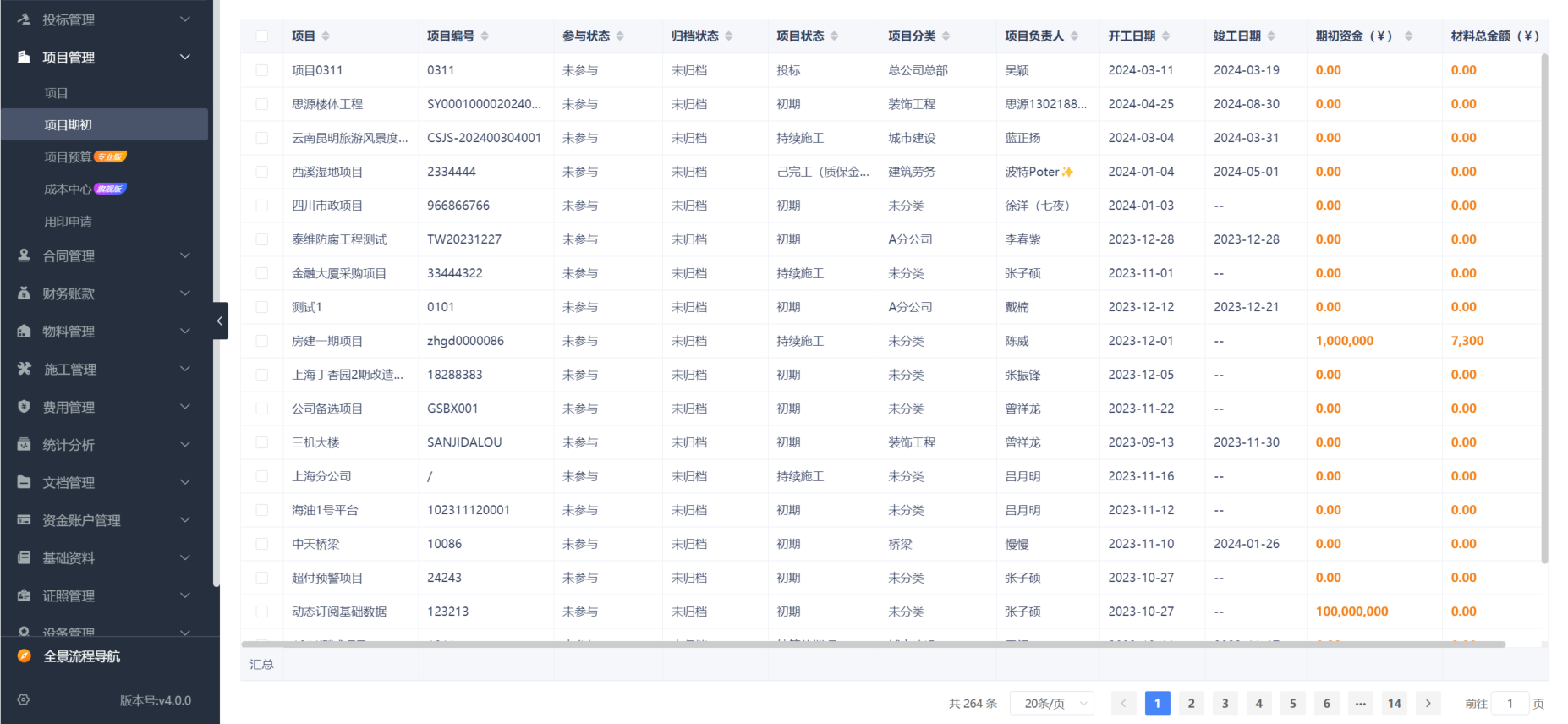Viewport: 1568px width, 724px height.
Task: Click the 资金账户管理 card icon
Action: (x=24, y=520)
